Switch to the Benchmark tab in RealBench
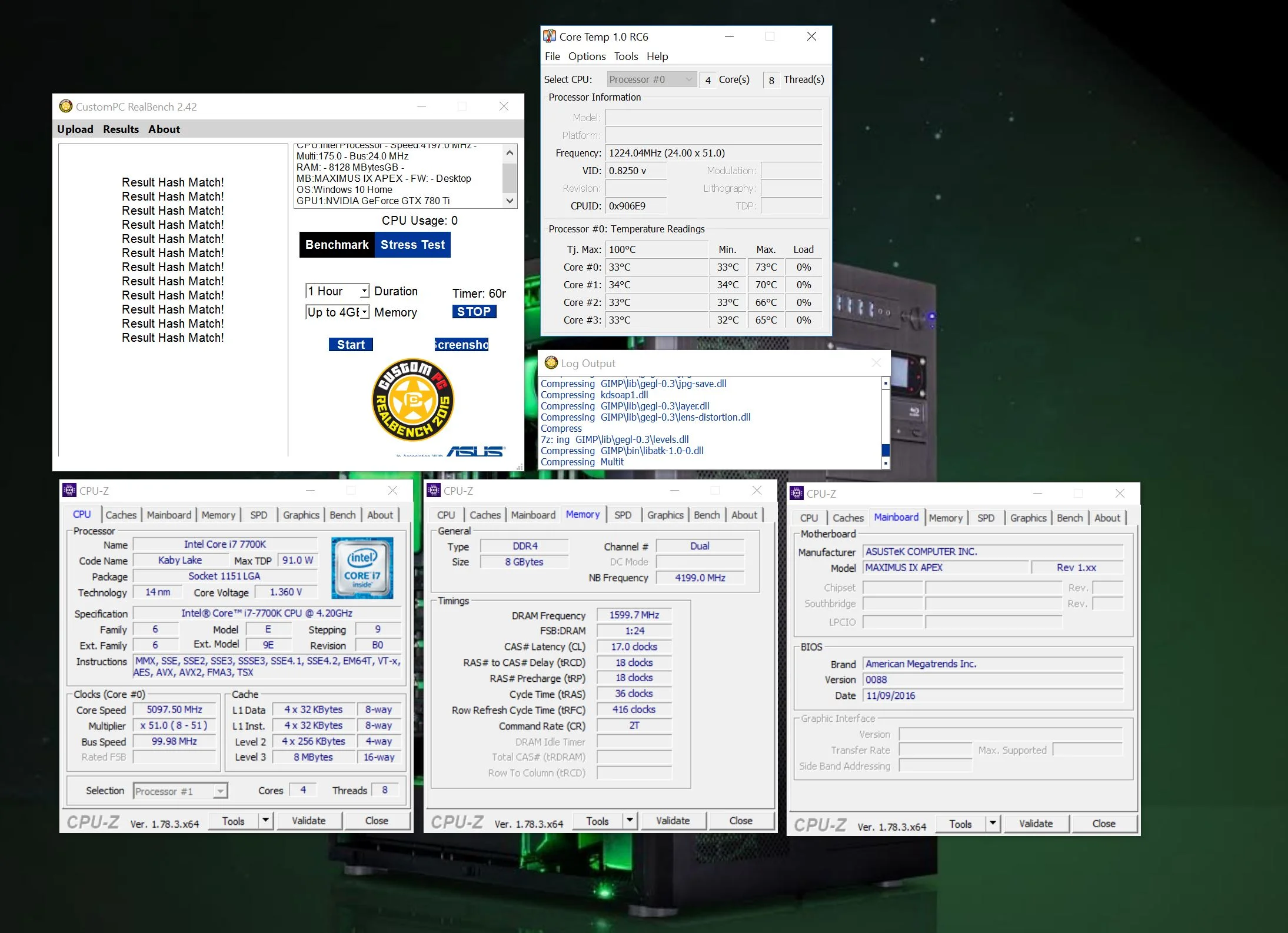 337,245
